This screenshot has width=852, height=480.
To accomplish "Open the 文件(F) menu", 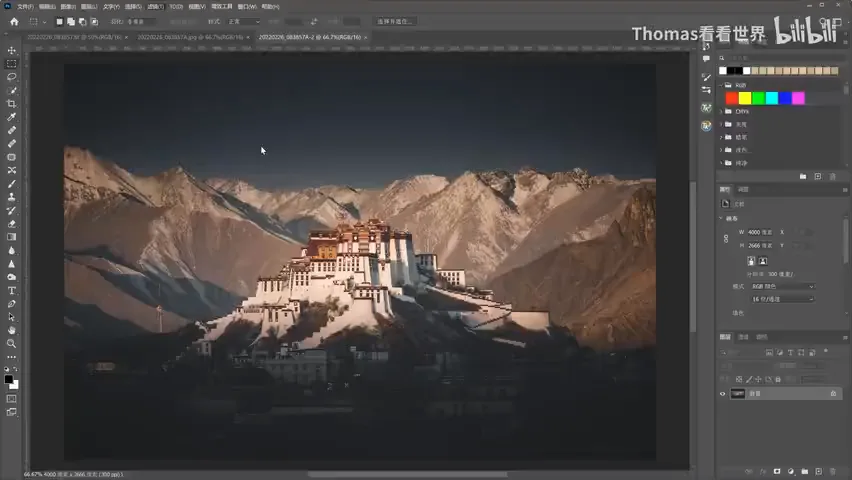I will (25, 7).
